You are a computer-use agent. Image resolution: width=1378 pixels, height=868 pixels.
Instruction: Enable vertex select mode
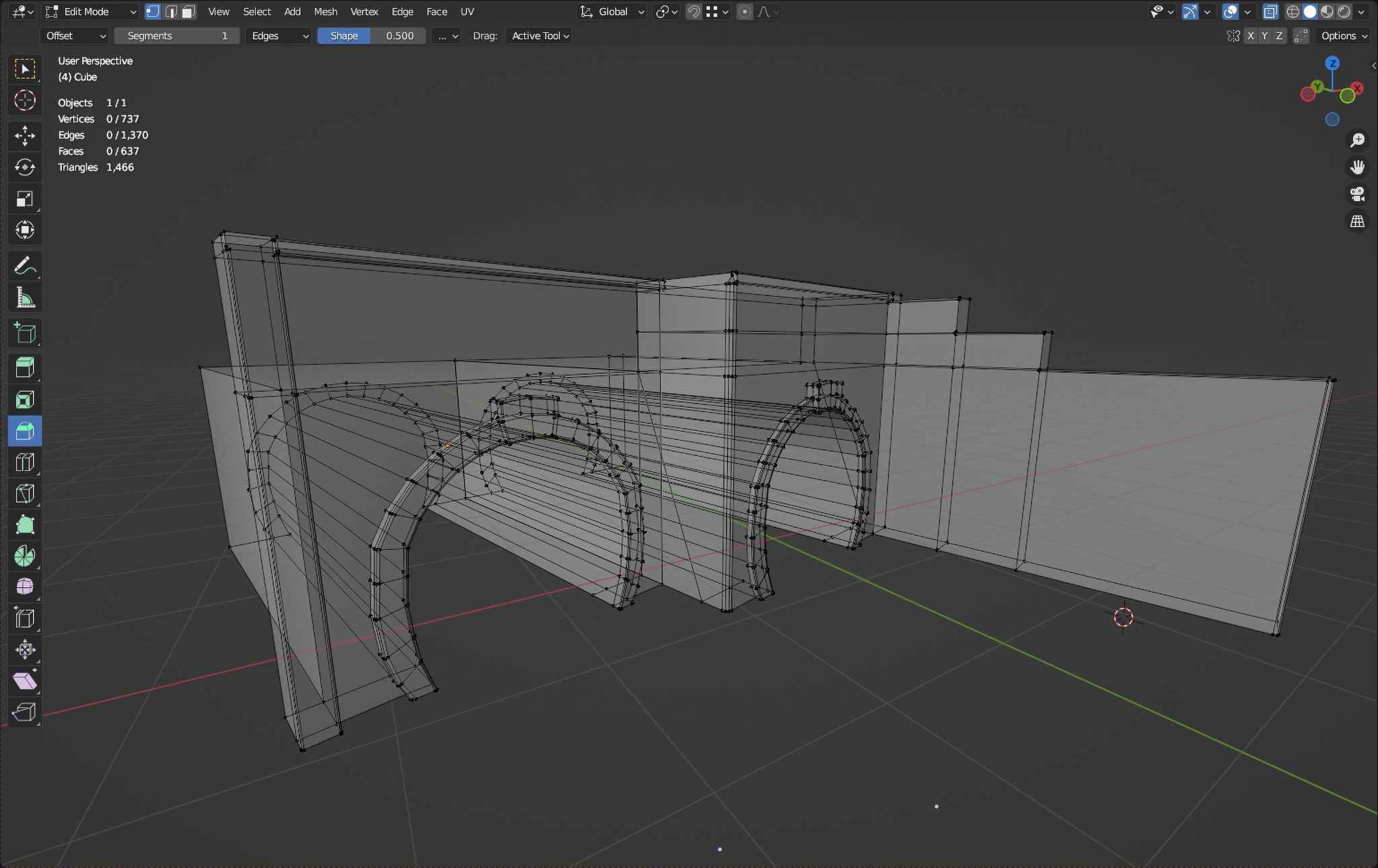point(153,11)
